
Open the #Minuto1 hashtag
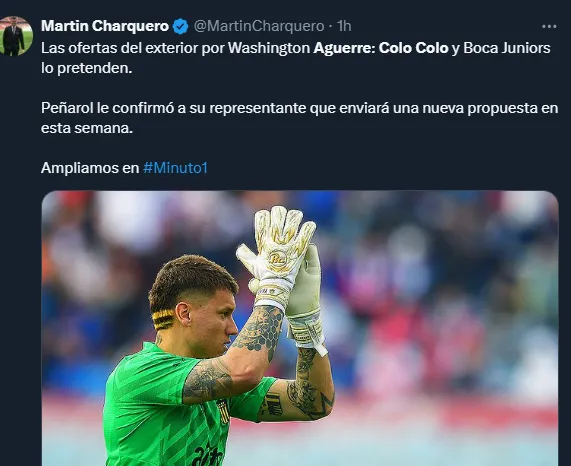click(x=175, y=168)
